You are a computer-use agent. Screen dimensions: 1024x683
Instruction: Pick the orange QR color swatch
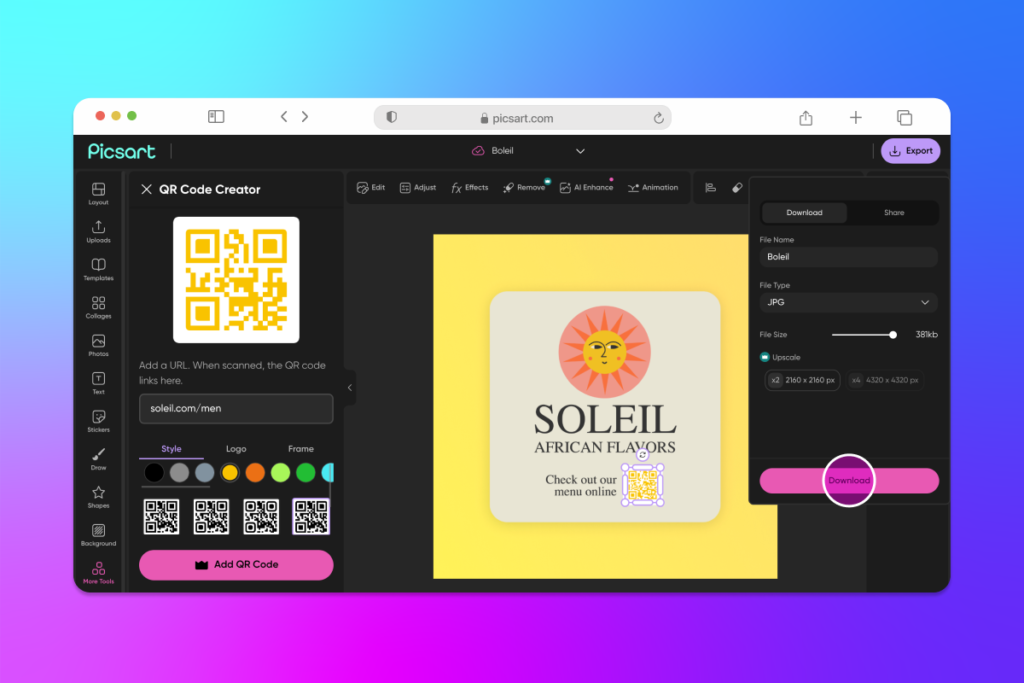point(255,472)
